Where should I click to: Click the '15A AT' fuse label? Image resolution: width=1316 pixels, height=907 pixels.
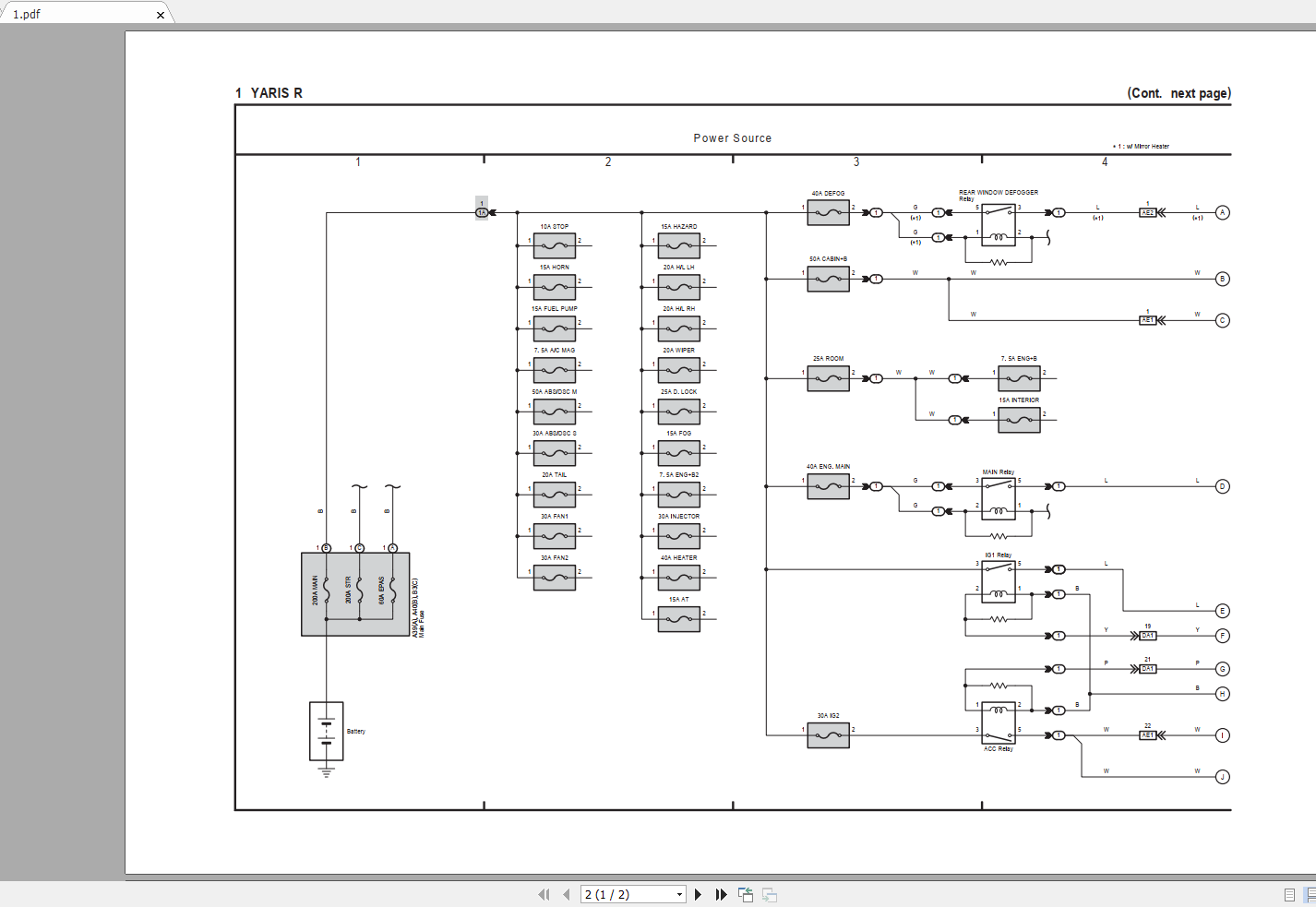tap(679, 599)
